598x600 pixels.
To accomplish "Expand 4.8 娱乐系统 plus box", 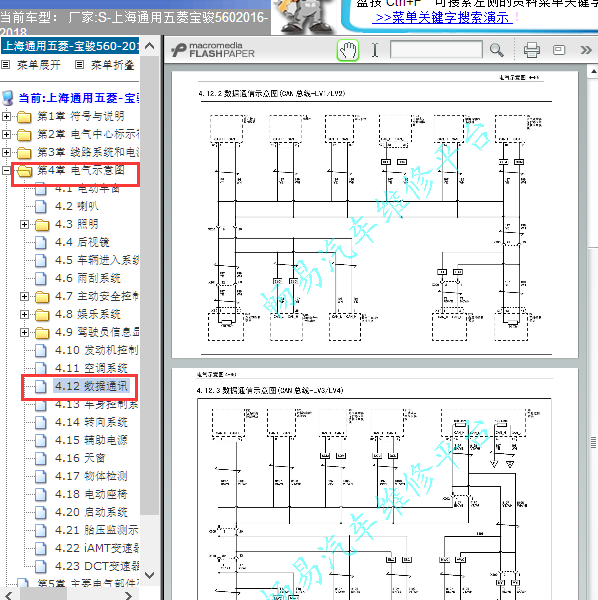I will tap(24, 314).
